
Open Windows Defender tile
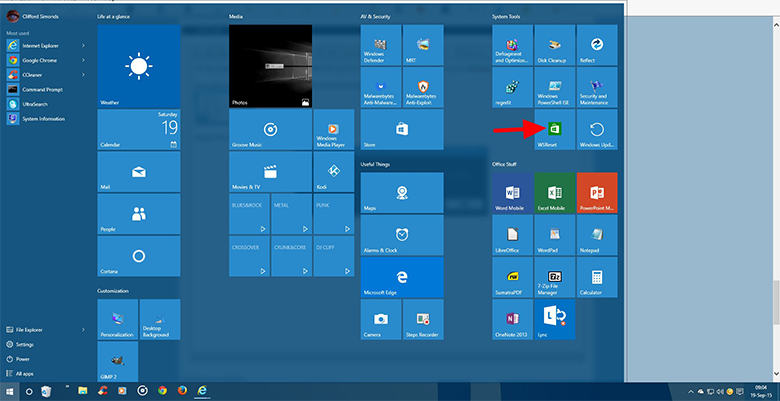coord(381,45)
